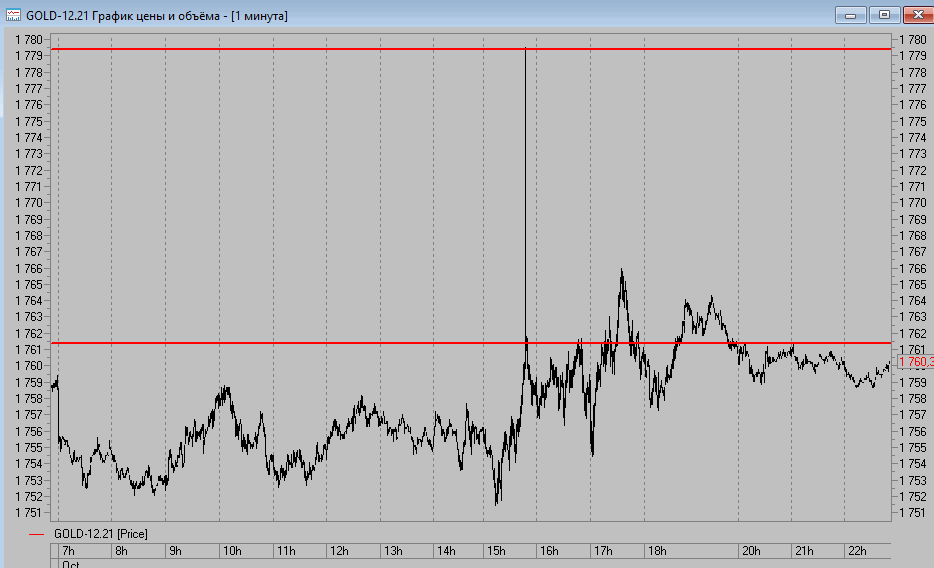Click the Oct date label below time axis
The width and height of the screenshot is (934, 568).
71,564
